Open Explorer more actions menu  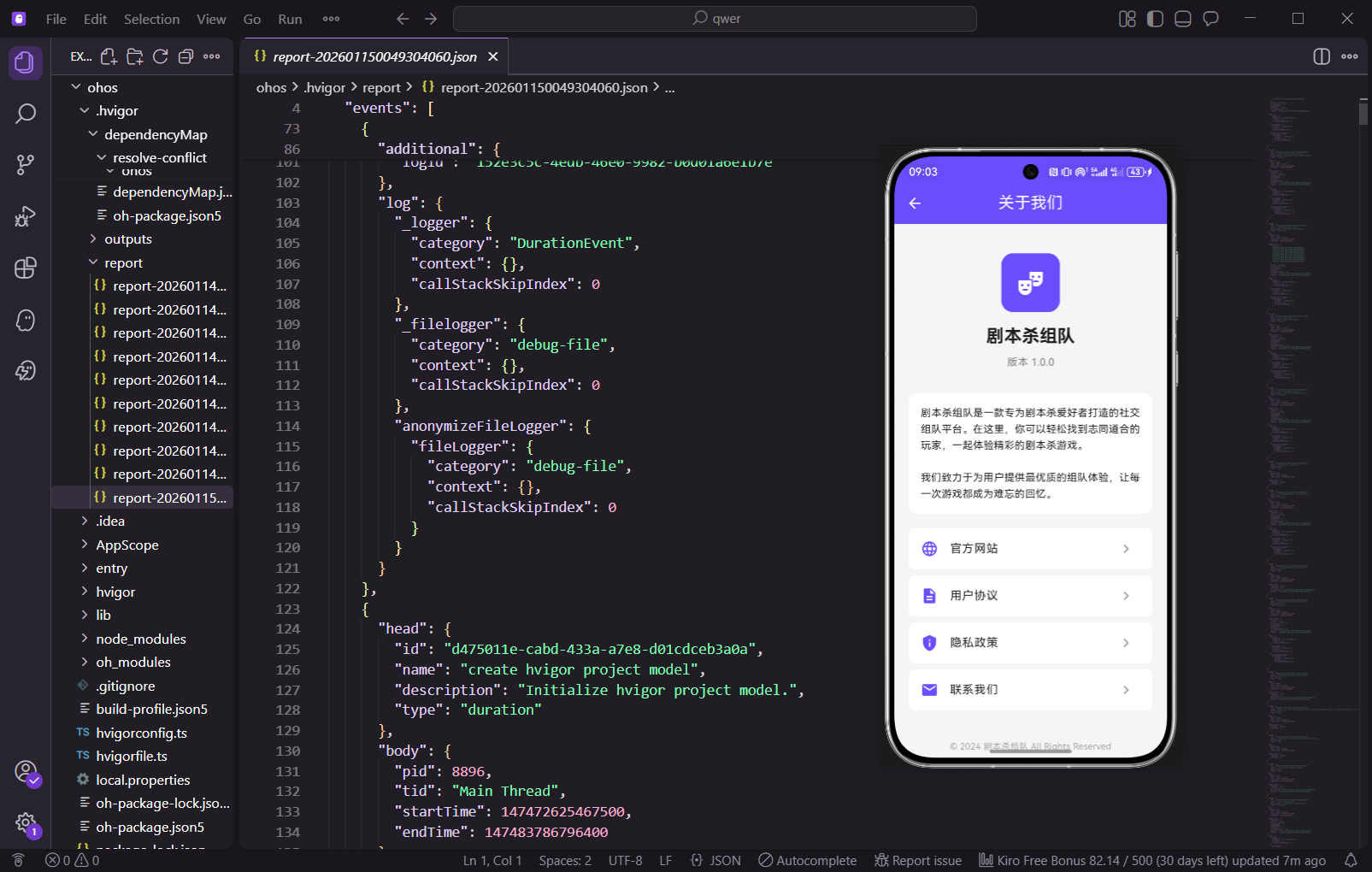(212, 56)
